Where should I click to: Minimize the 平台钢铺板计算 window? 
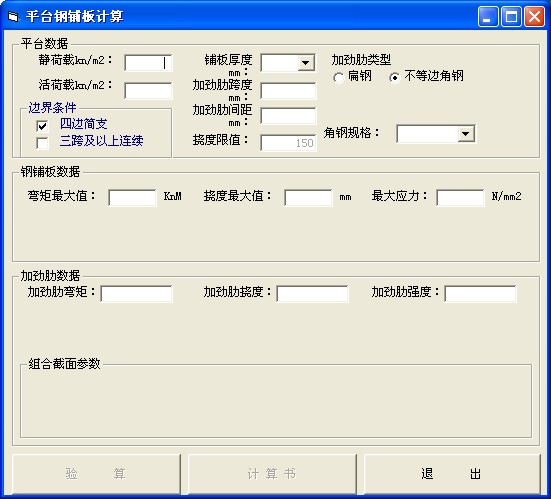[488, 17]
